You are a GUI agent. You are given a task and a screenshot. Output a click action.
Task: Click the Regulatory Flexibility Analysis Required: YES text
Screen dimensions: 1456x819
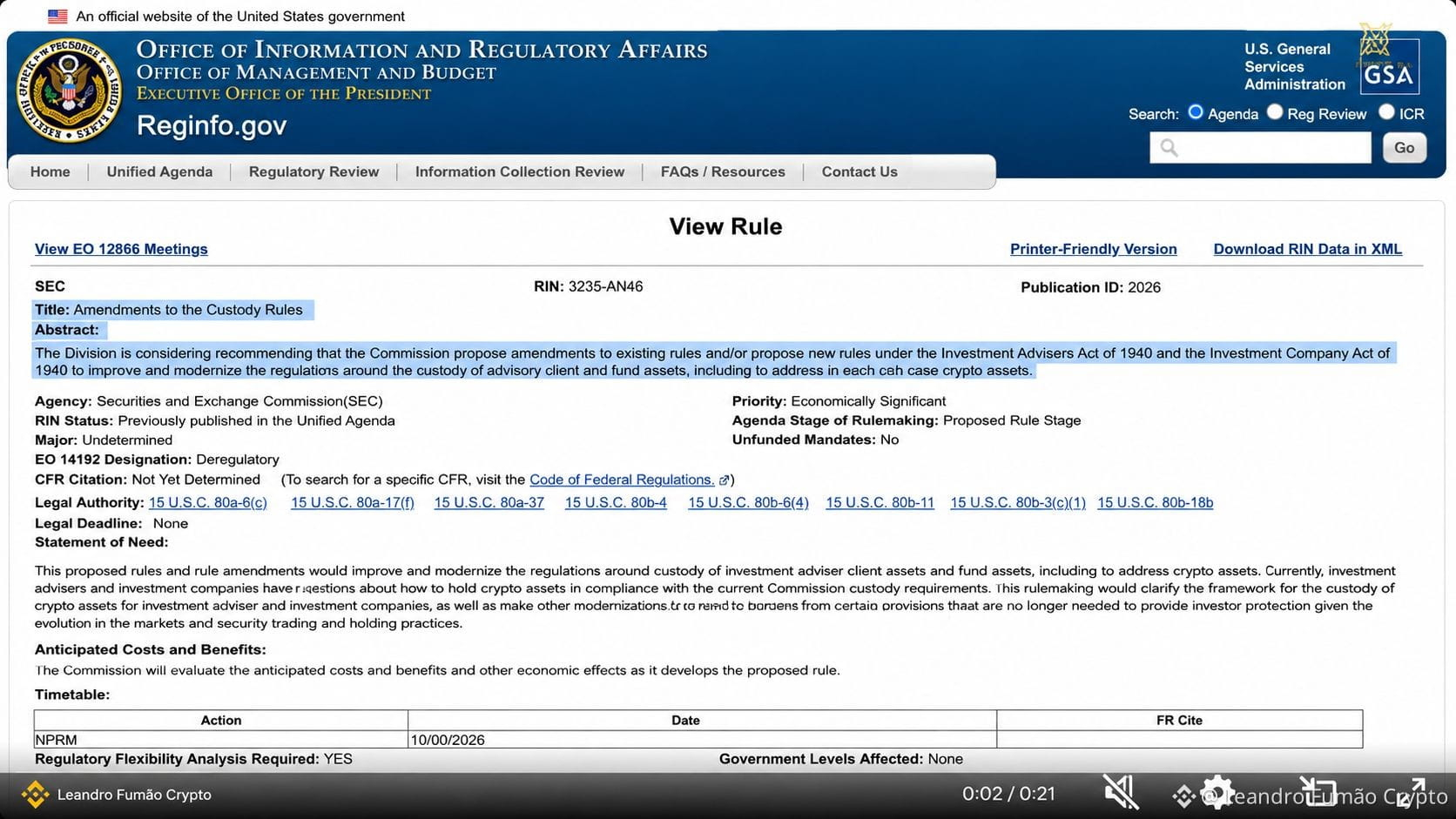click(x=193, y=759)
